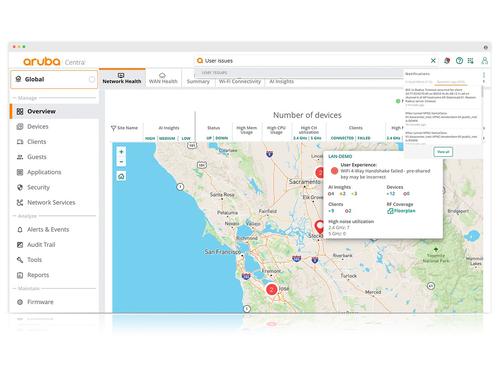Click the High Mem Usage column header
Image resolution: width=500 pixels, height=390 pixels.
[x=247, y=130]
